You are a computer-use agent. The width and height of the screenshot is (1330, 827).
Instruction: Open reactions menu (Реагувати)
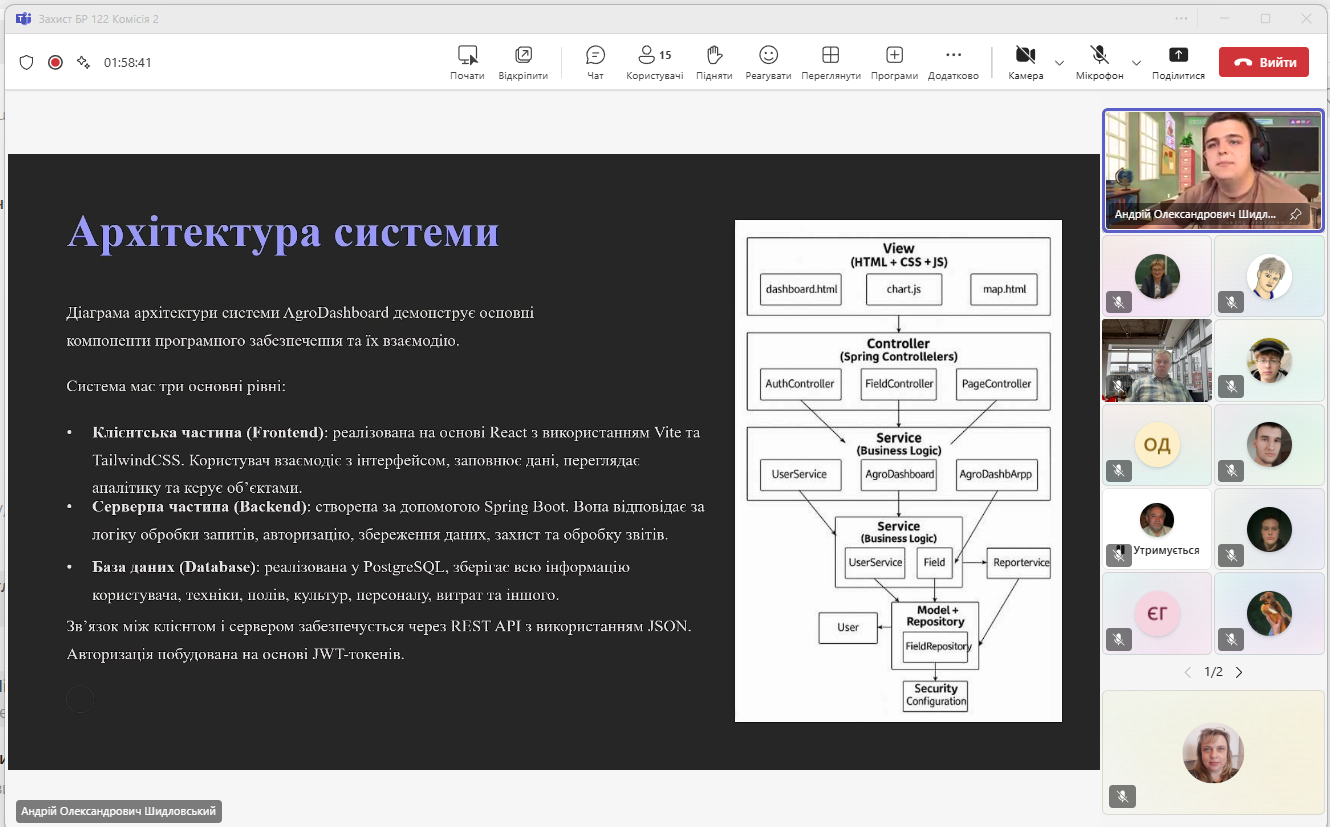click(768, 62)
